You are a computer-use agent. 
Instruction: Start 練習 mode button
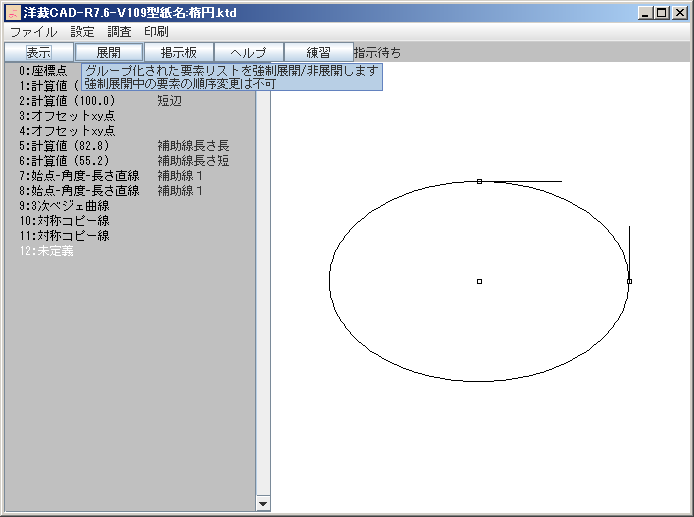[319, 52]
